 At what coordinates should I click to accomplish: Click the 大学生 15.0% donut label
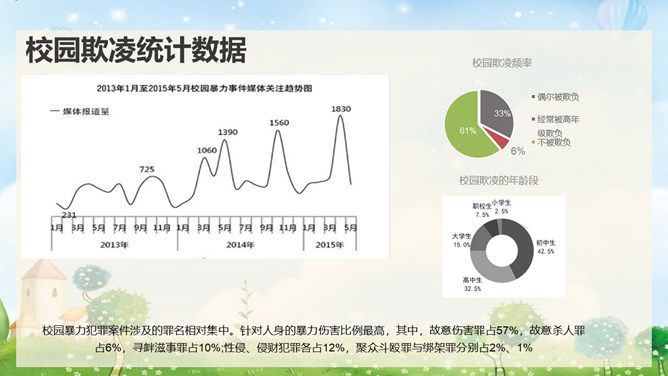[x=462, y=240]
